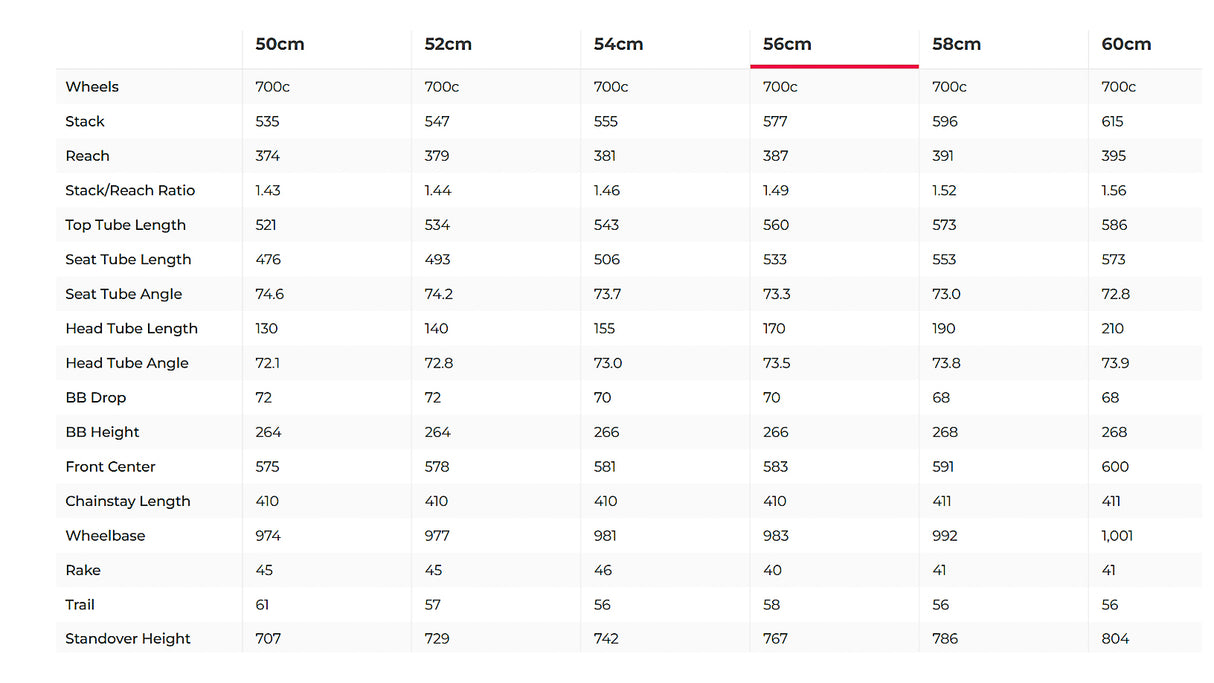Select the 58cm size column

[x=956, y=44]
